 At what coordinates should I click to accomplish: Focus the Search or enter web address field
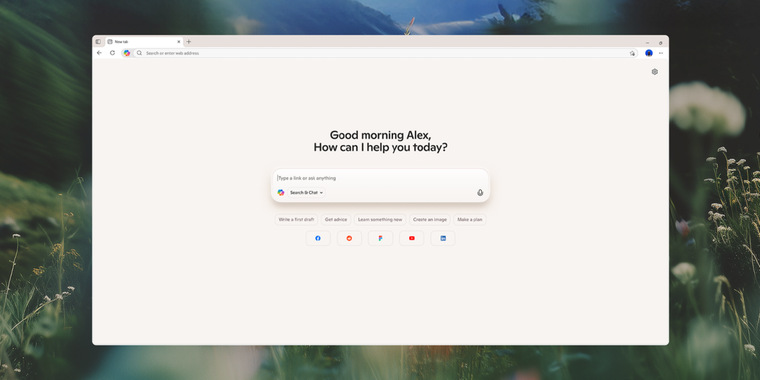(x=386, y=53)
